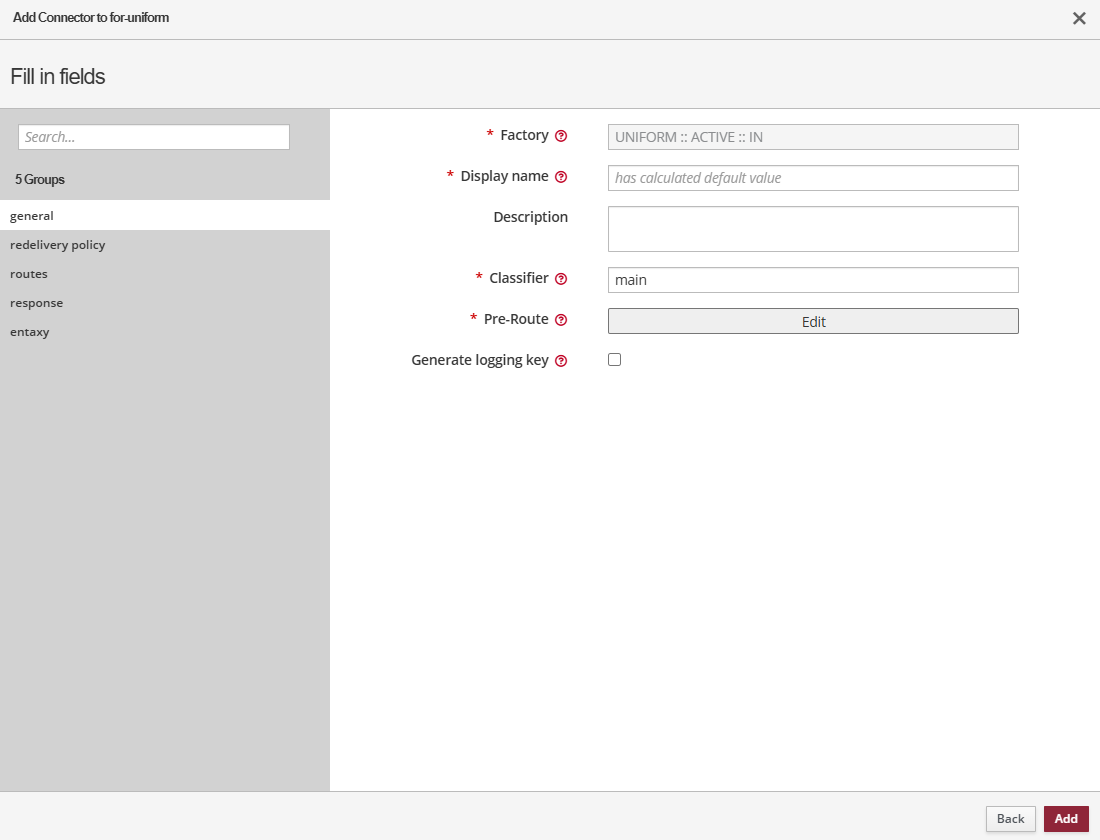Click into the Display name field
This screenshot has width=1100, height=840.
click(x=813, y=178)
